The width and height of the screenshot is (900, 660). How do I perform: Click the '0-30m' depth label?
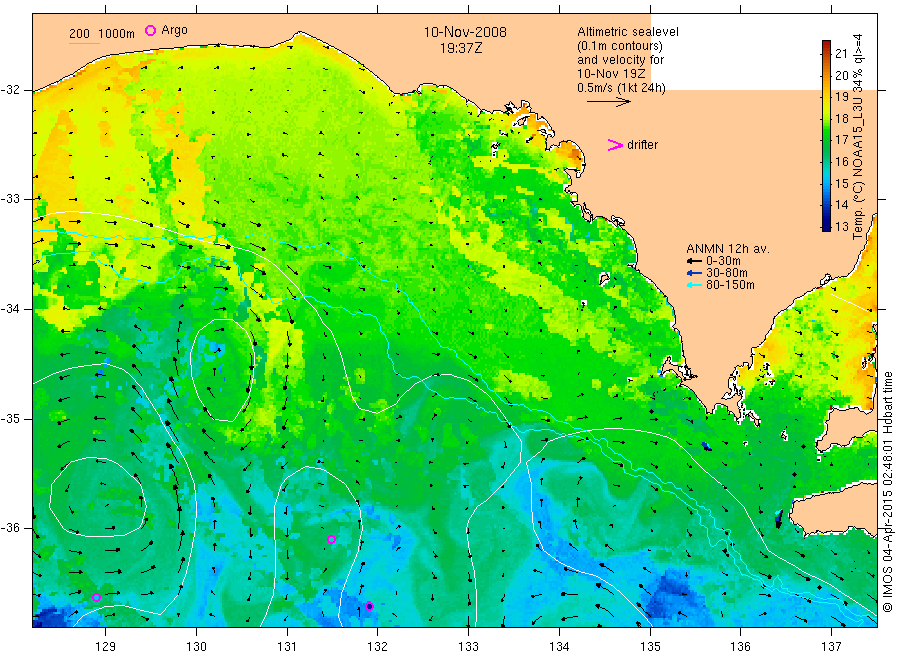click(x=723, y=261)
